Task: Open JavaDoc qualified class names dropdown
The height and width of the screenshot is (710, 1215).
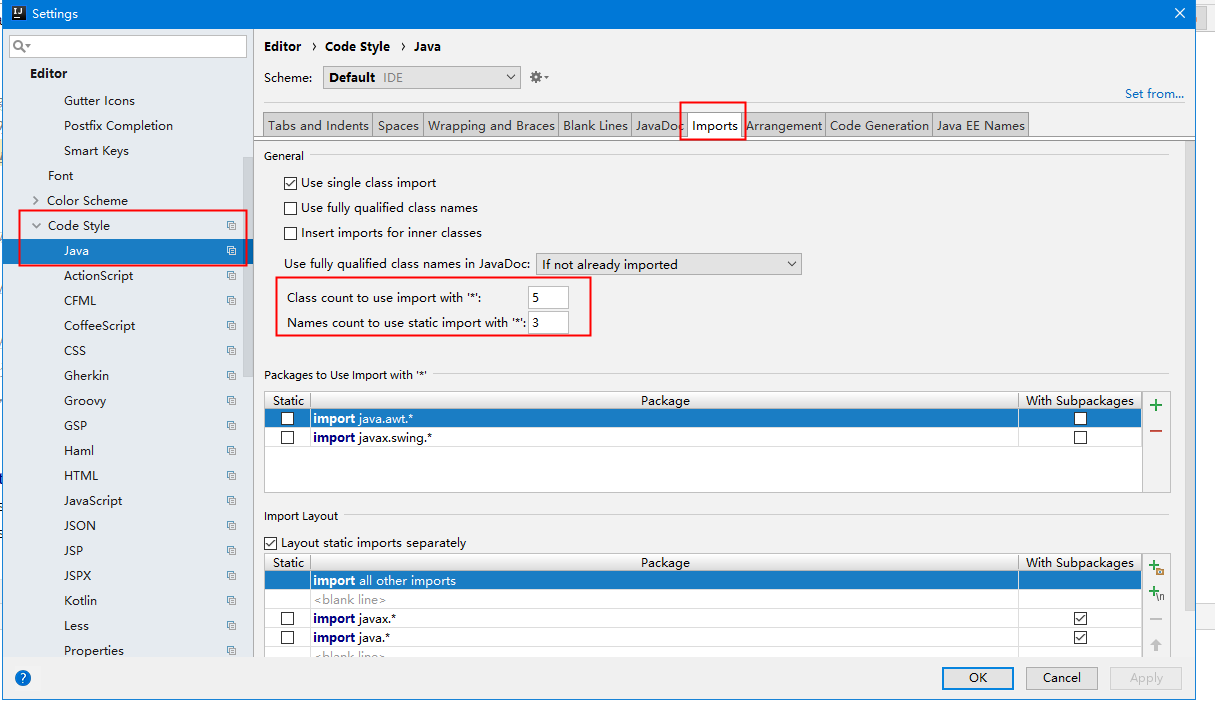Action: tap(669, 264)
